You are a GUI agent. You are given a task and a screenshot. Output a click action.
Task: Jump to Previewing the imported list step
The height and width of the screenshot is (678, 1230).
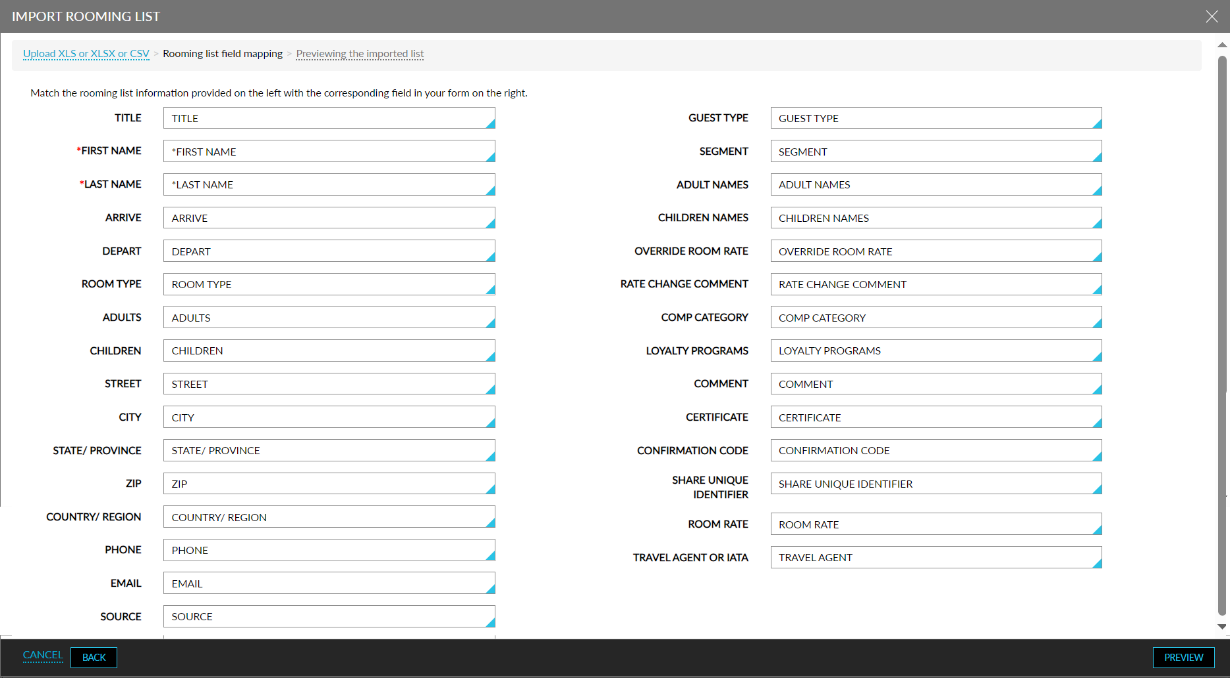[x=359, y=54]
